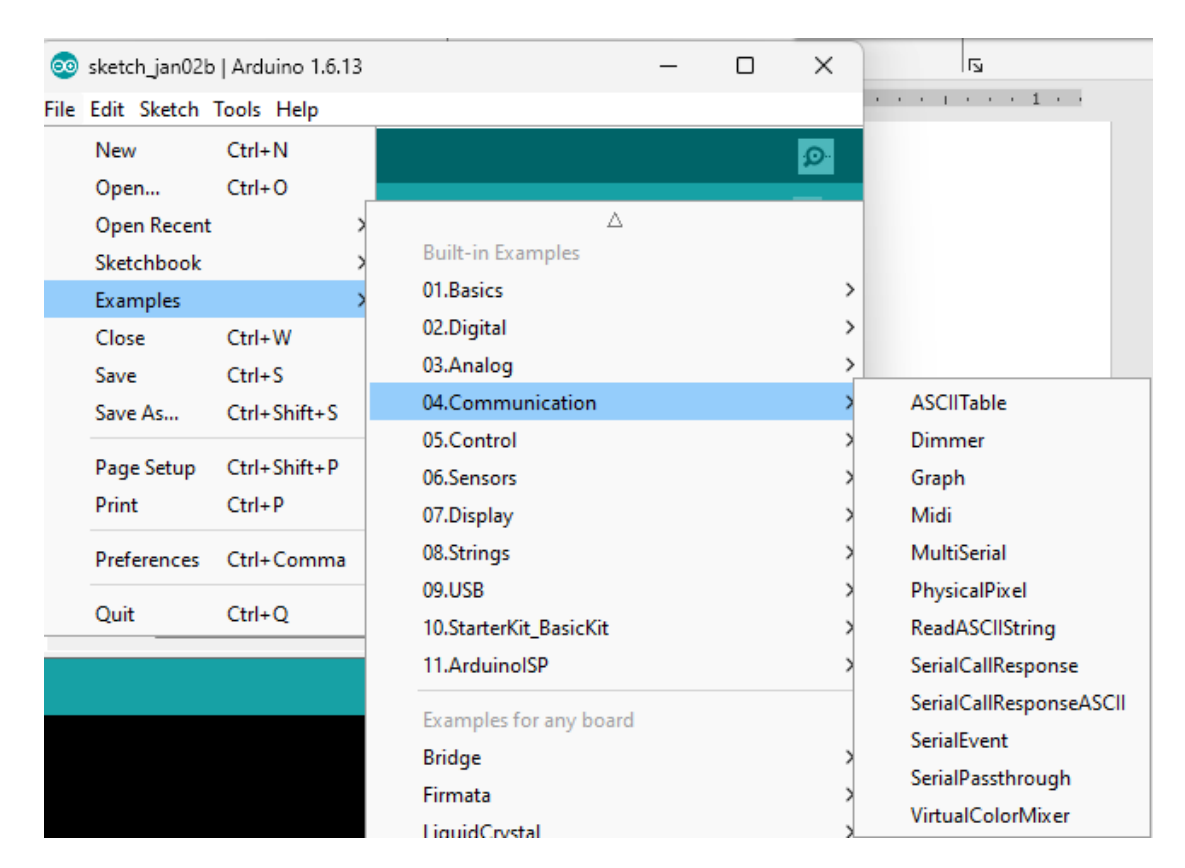Click the ruler dialog launcher icon
The height and width of the screenshot is (868, 1185).
point(975,66)
